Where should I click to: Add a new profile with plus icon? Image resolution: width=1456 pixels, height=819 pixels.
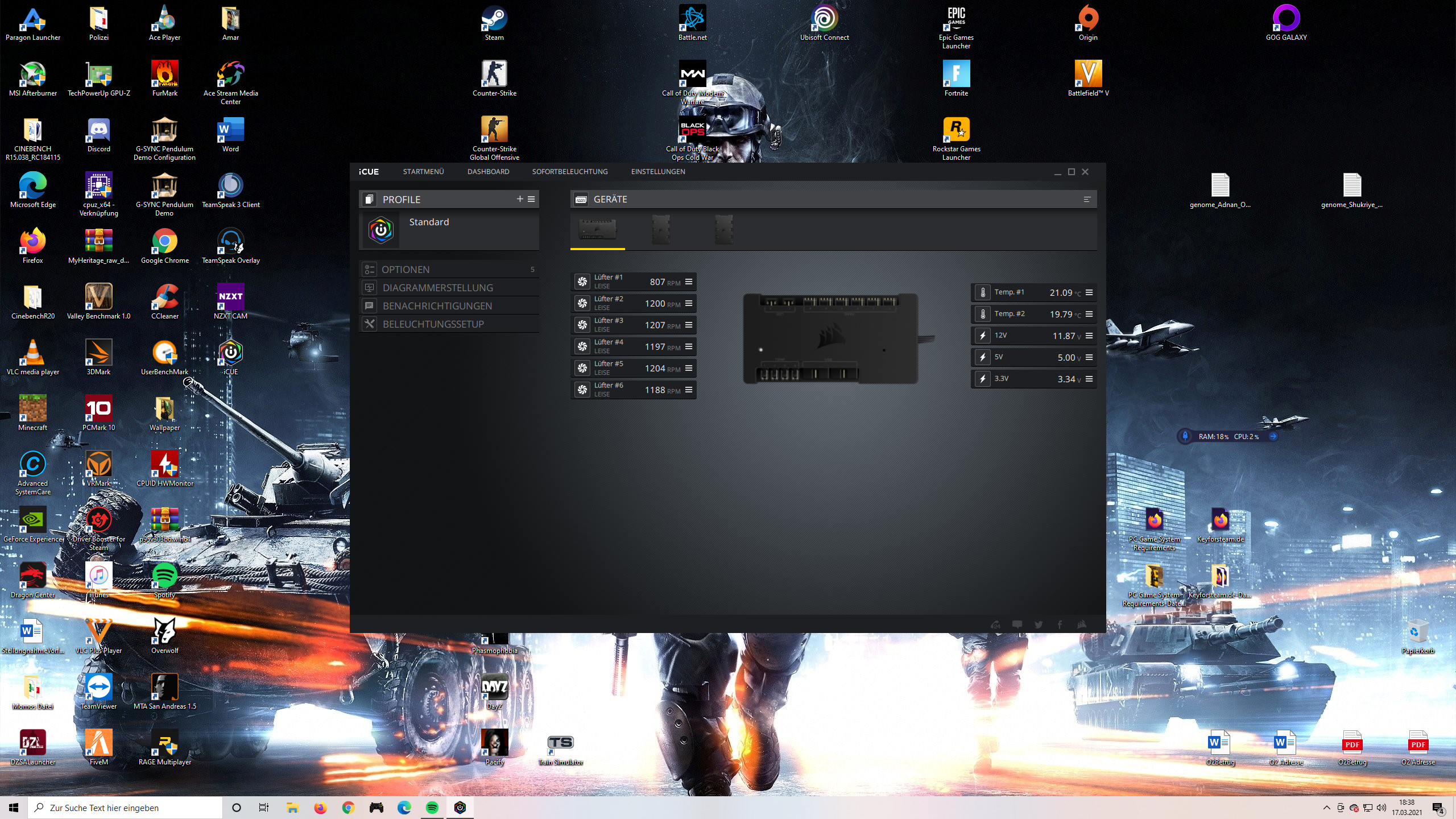pos(519,199)
